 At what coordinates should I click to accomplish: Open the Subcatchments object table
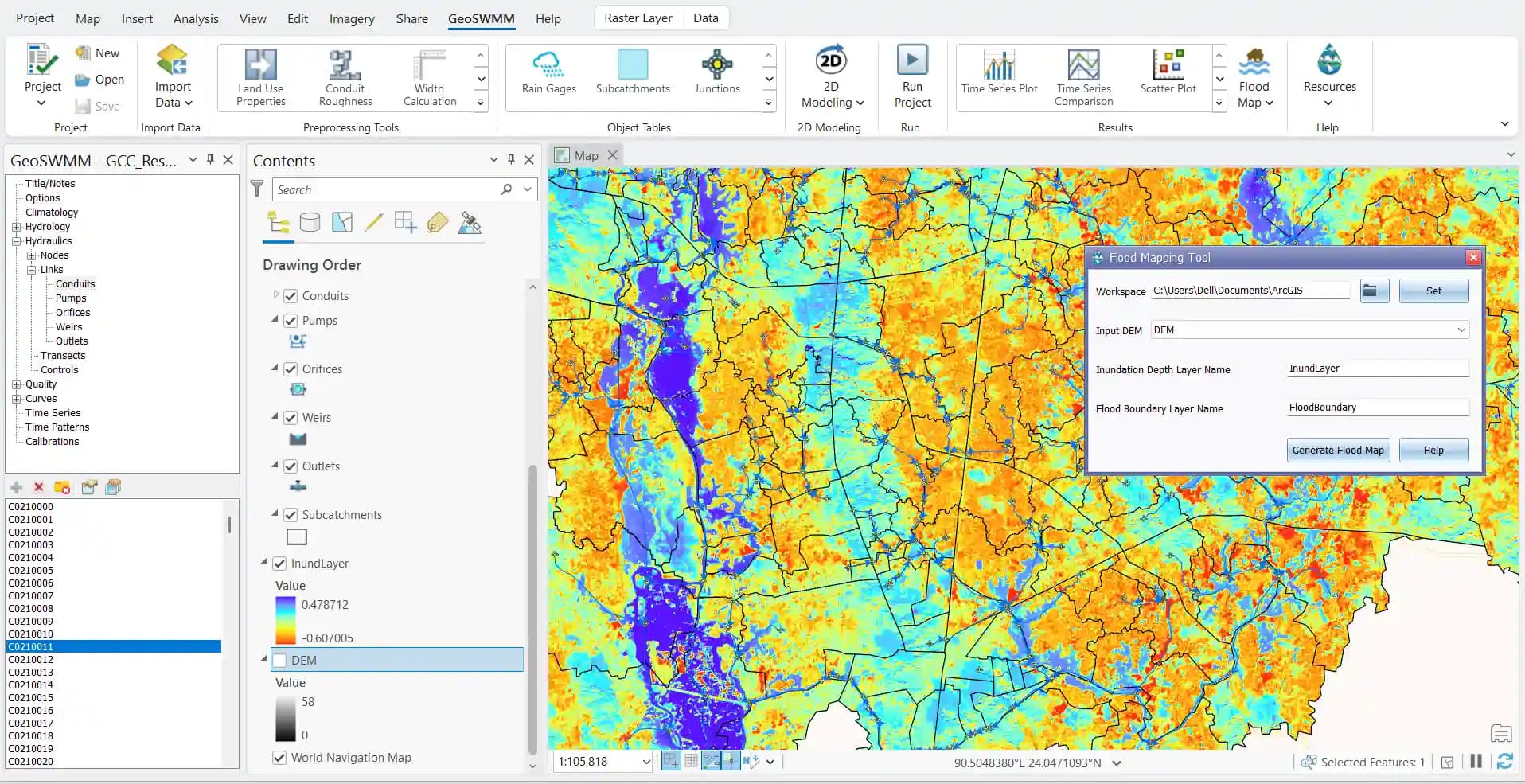click(633, 72)
